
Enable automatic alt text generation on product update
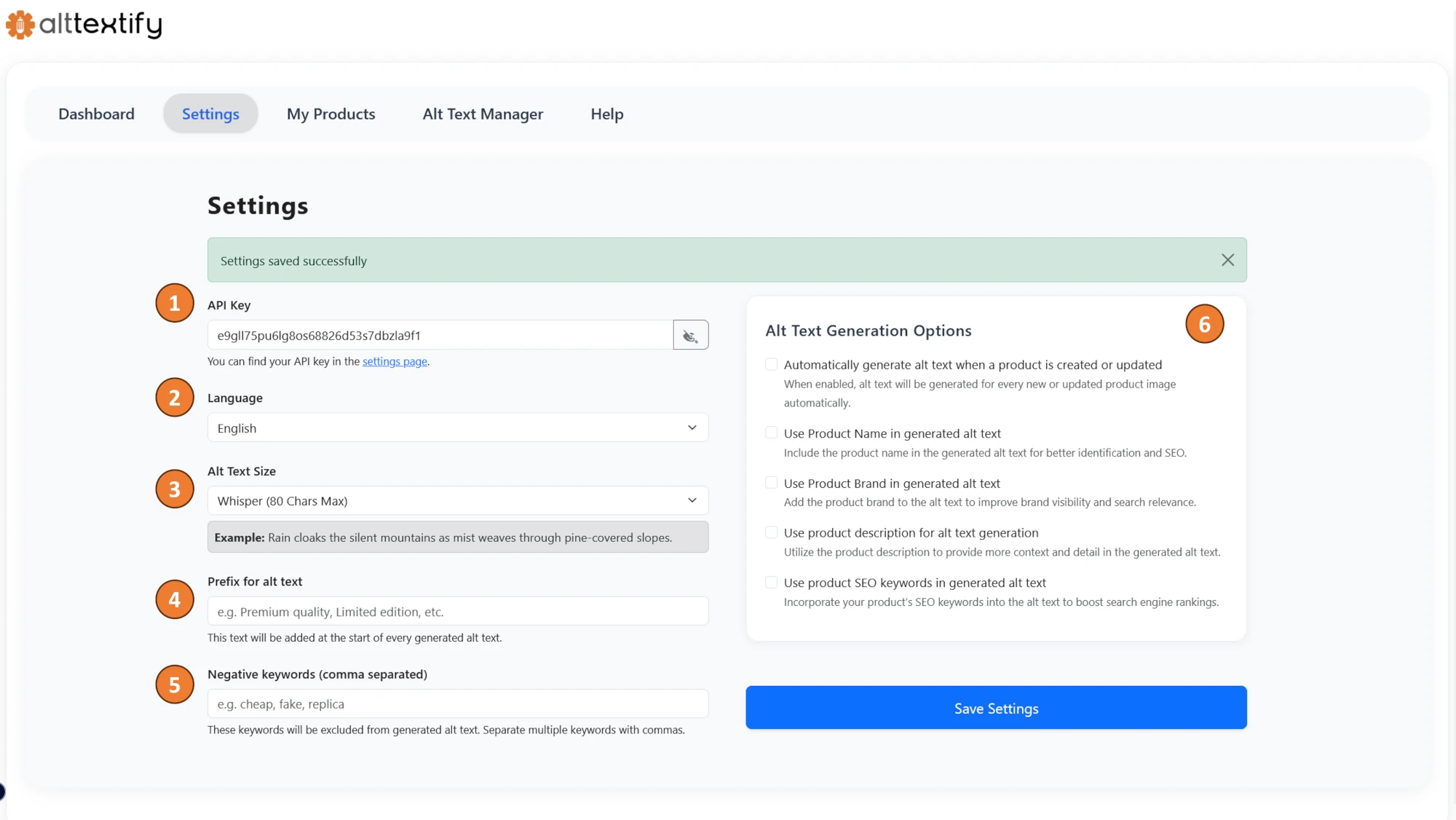pos(771,363)
